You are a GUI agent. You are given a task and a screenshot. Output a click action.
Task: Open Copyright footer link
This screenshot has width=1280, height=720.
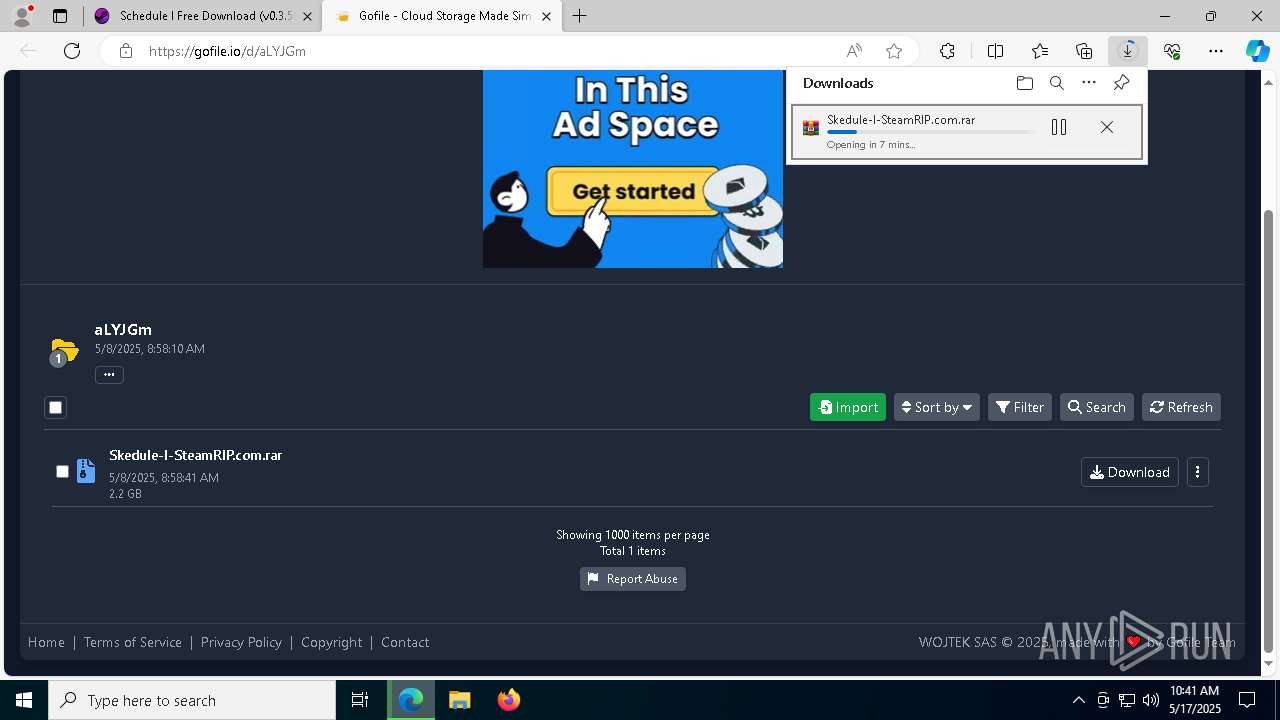point(332,642)
